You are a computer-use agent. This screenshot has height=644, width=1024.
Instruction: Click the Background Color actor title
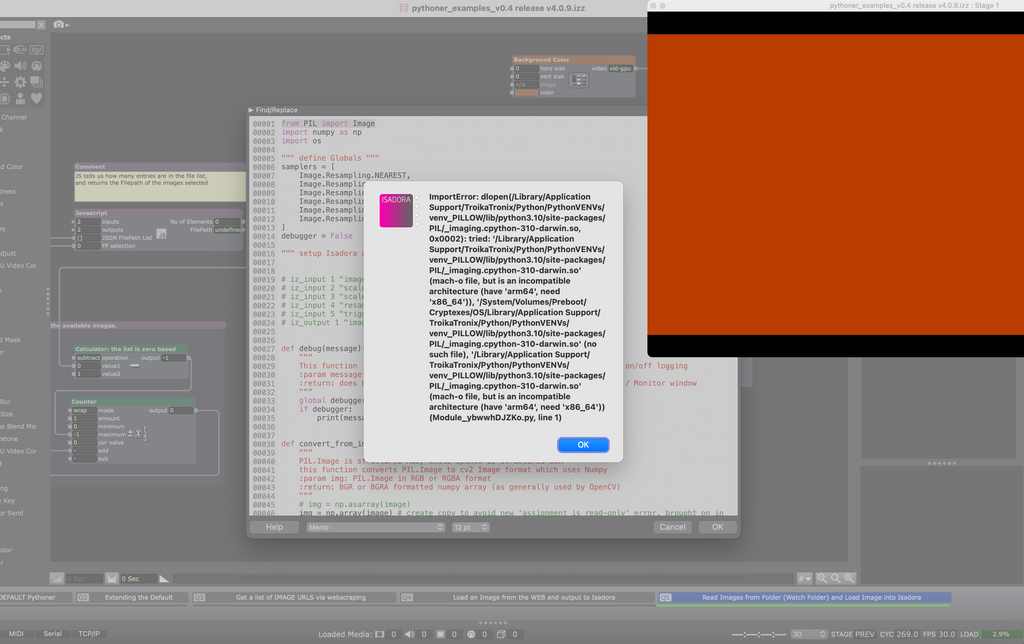(573, 59)
